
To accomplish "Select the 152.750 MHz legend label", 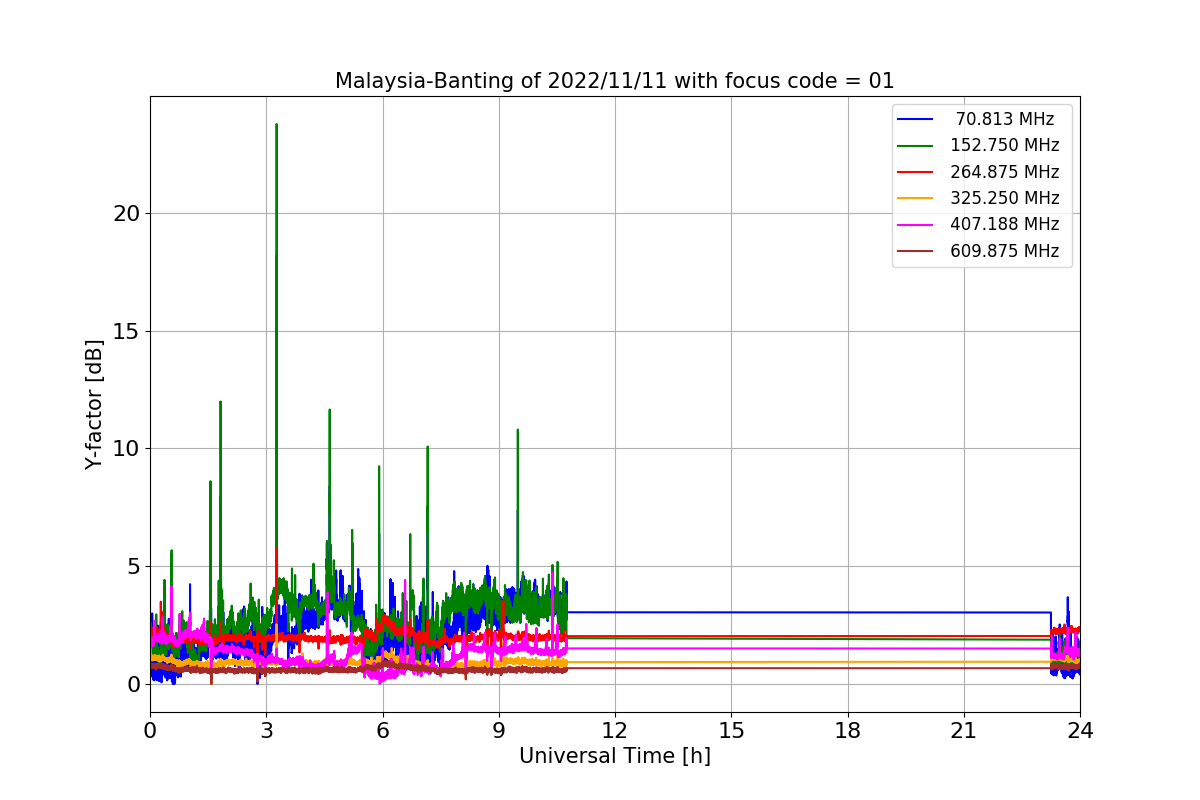I will click(1005, 145).
